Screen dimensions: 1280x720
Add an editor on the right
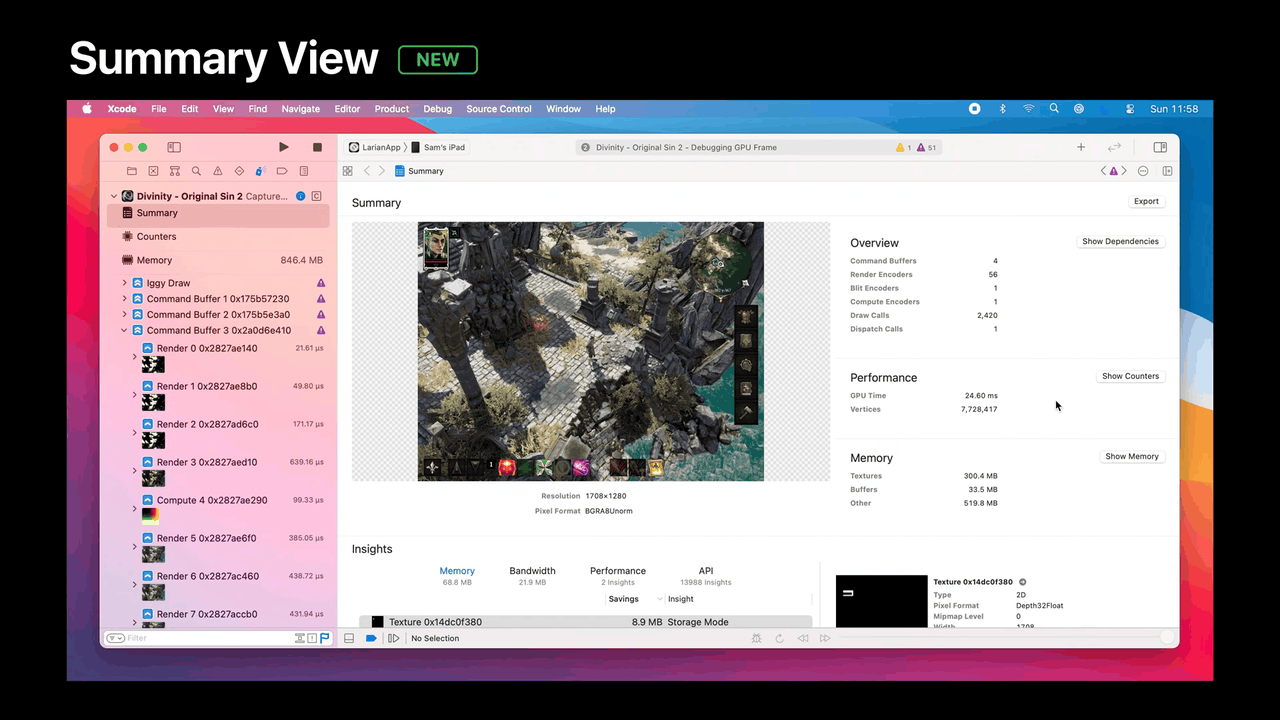[1167, 171]
